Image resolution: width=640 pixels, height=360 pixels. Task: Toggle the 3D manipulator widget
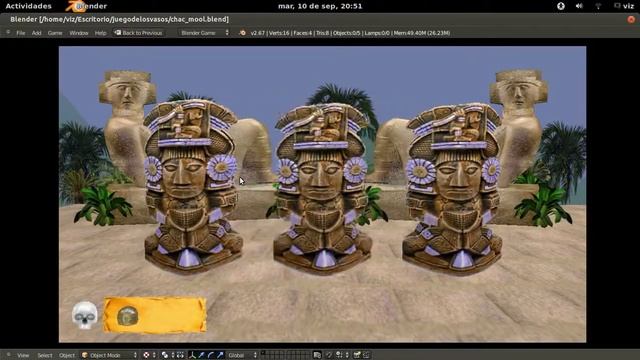click(193, 355)
